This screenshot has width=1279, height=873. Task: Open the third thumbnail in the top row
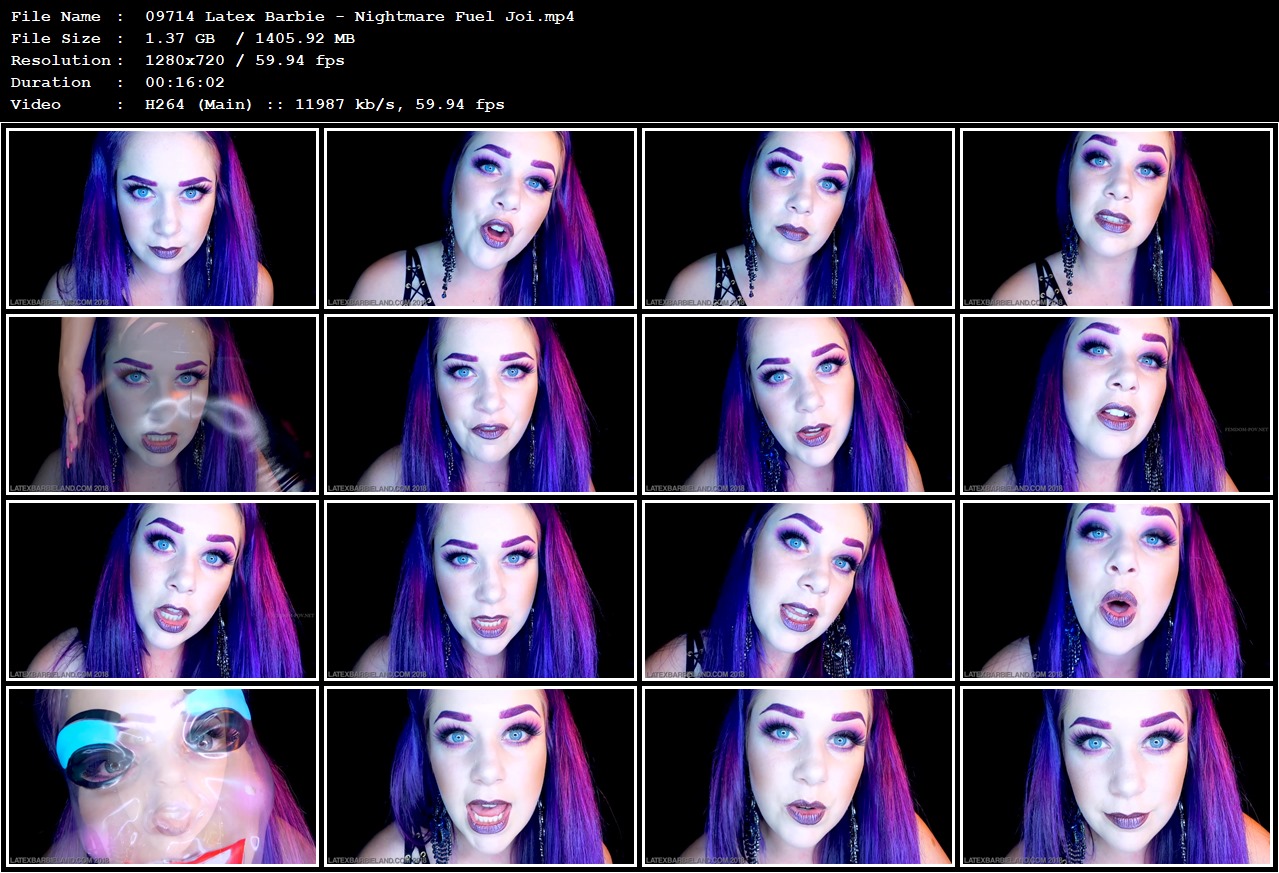pos(798,218)
